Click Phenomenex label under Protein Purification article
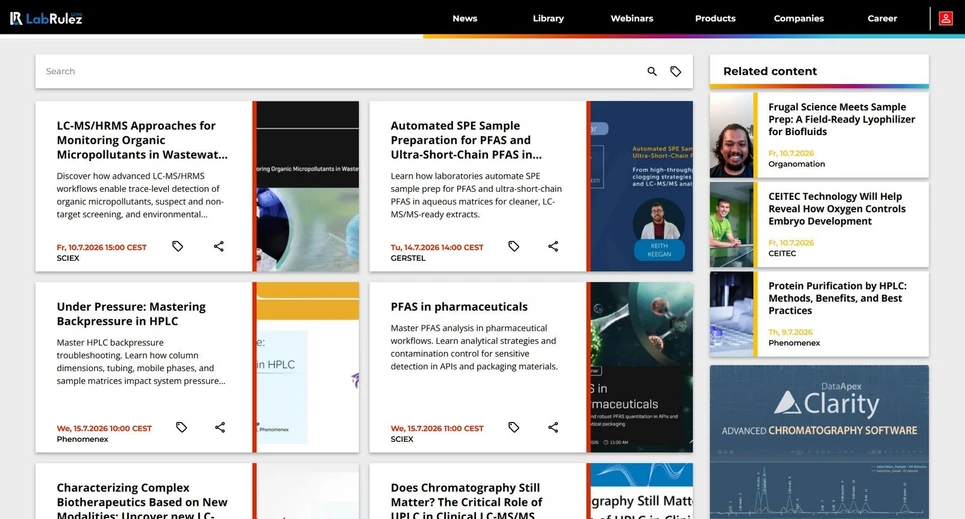Screen dimensions: 965x519 coord(794,343)
